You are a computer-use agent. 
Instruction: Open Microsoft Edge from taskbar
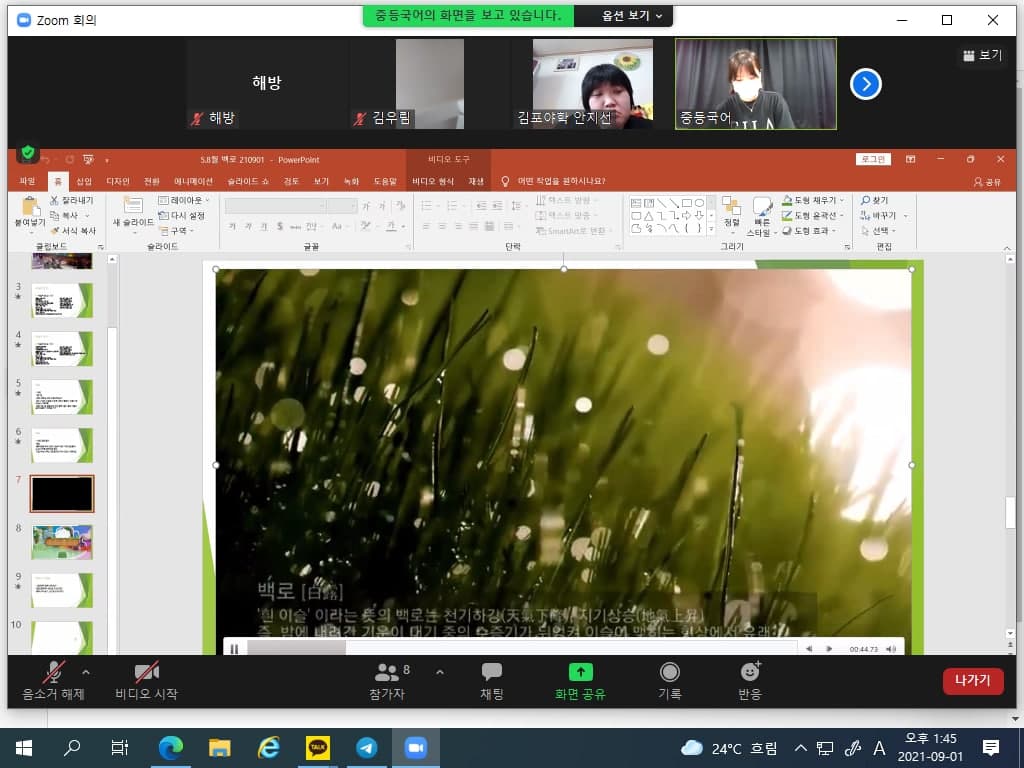click(x=170, y=748)
